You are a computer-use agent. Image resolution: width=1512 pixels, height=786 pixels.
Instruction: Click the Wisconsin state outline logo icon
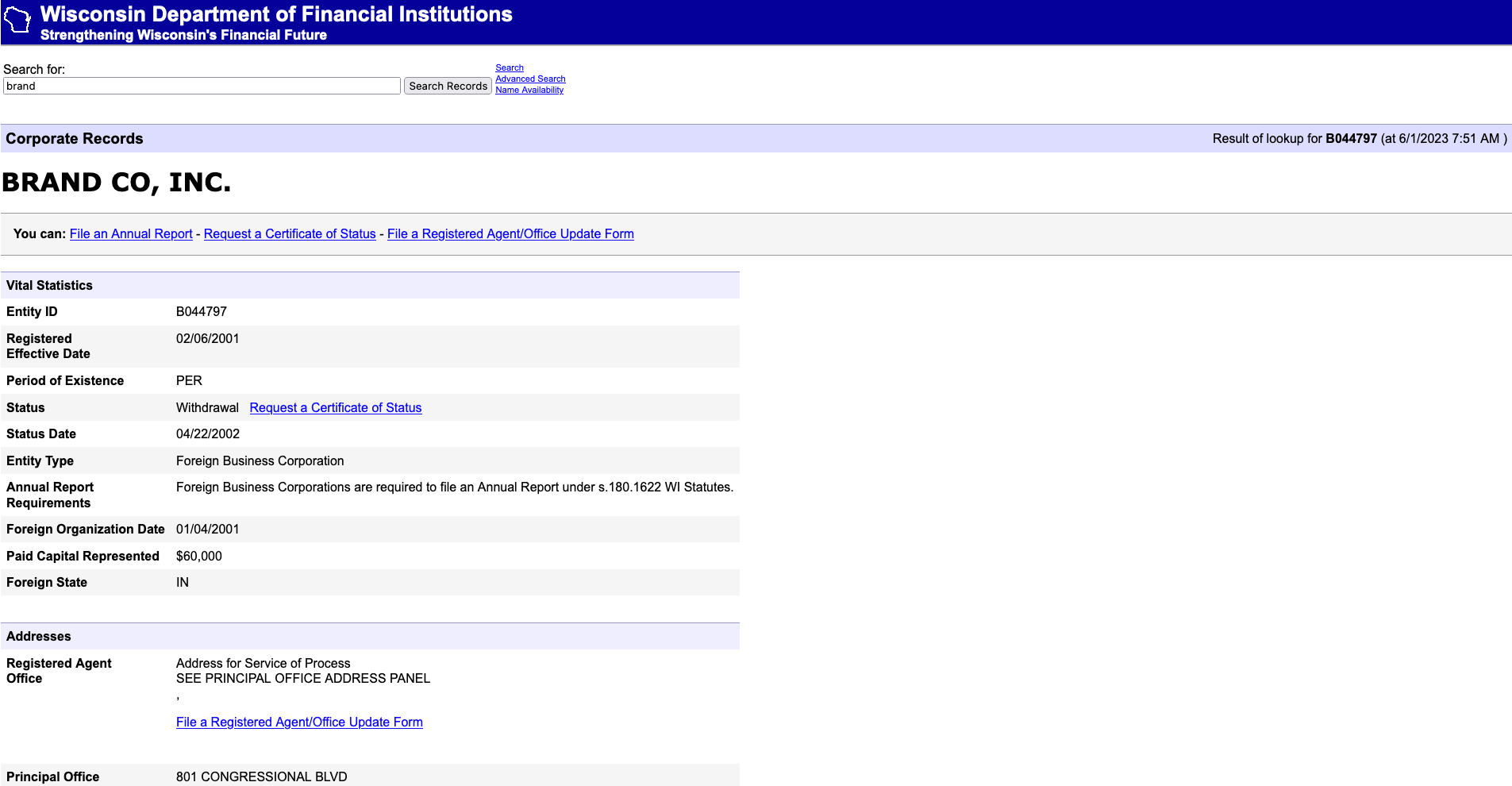pos(17,20)
